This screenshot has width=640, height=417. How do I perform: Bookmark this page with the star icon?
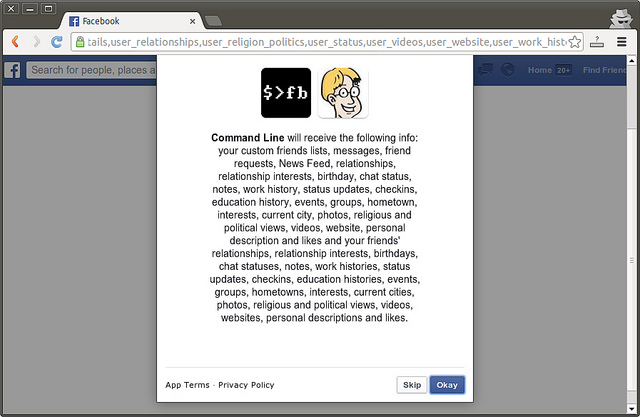(x=575, y=42)
